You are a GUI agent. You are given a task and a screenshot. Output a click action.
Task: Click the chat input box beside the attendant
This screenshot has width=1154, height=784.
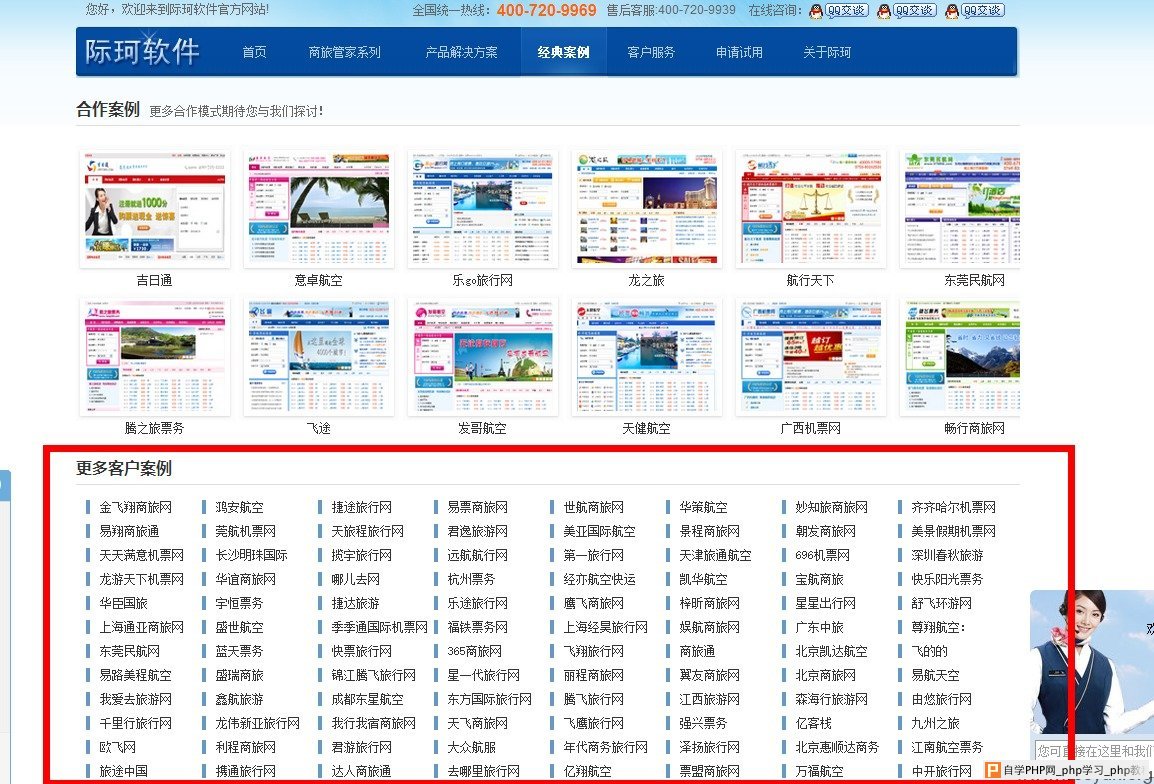coord(1094,751)
